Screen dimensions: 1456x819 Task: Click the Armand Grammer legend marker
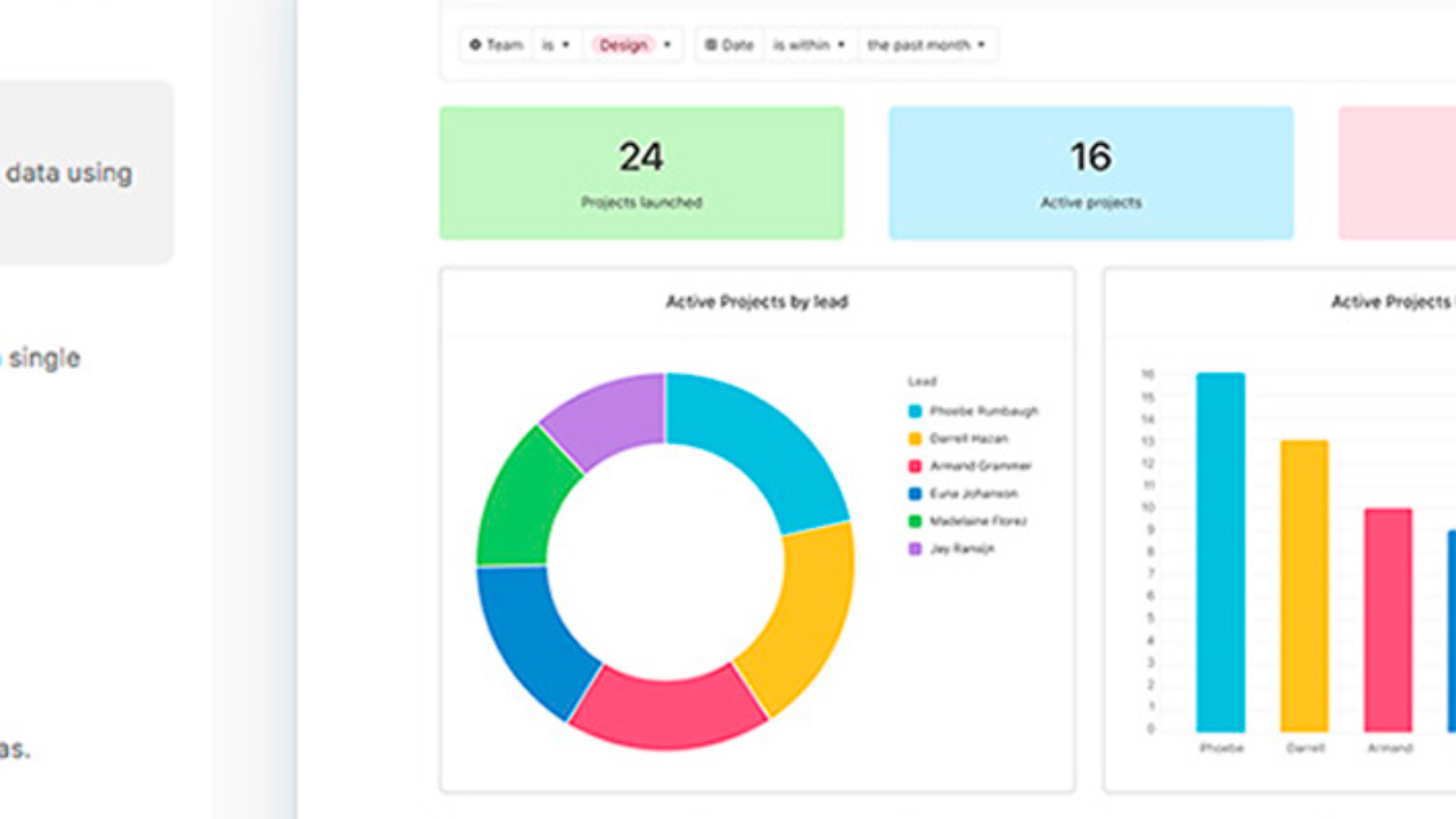tap(917, 466)
